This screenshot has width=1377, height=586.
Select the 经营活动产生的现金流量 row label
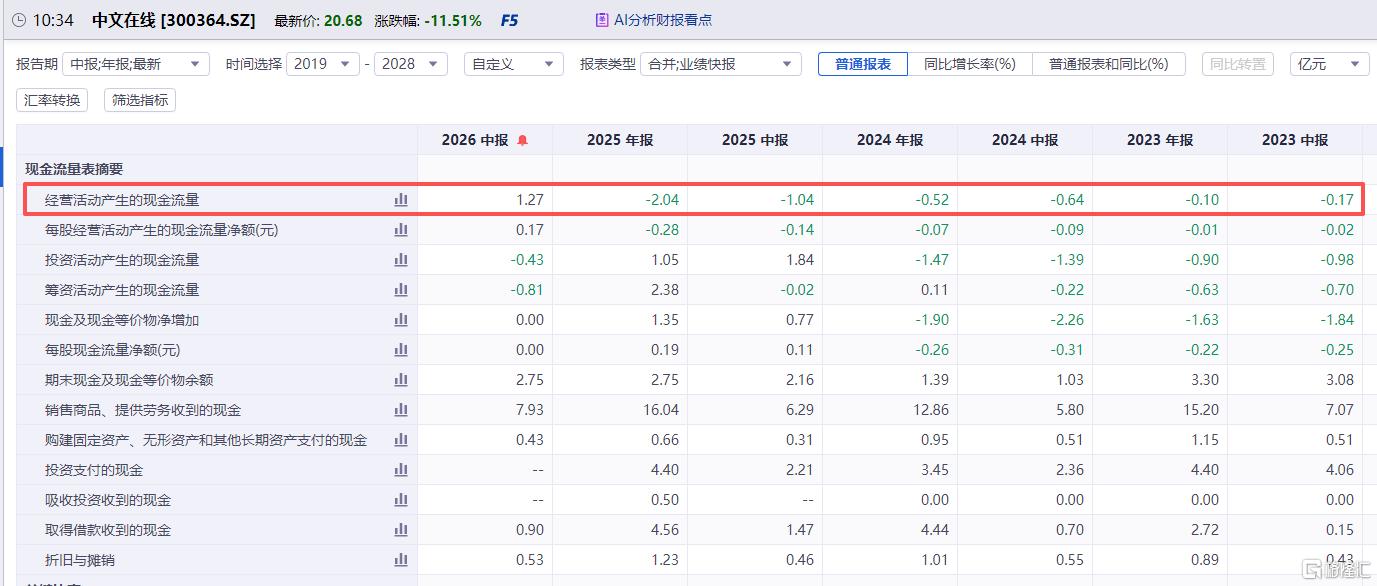pyautogui.click(x=122, y=200)
